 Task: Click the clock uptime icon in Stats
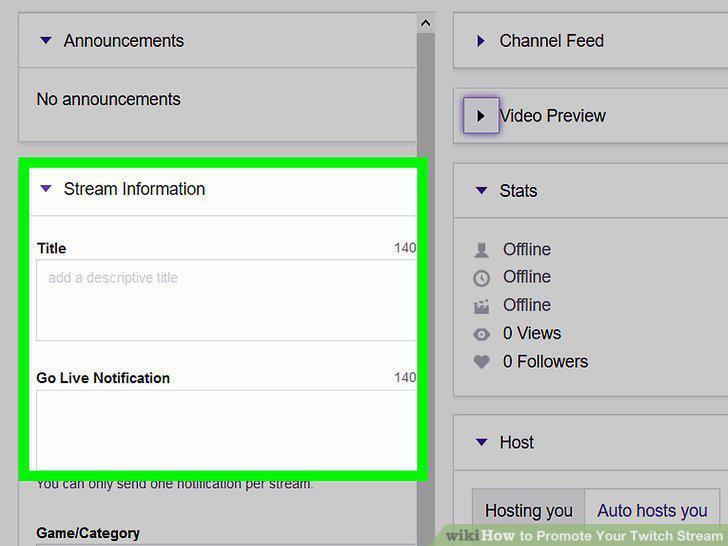(x=481, y=278)
